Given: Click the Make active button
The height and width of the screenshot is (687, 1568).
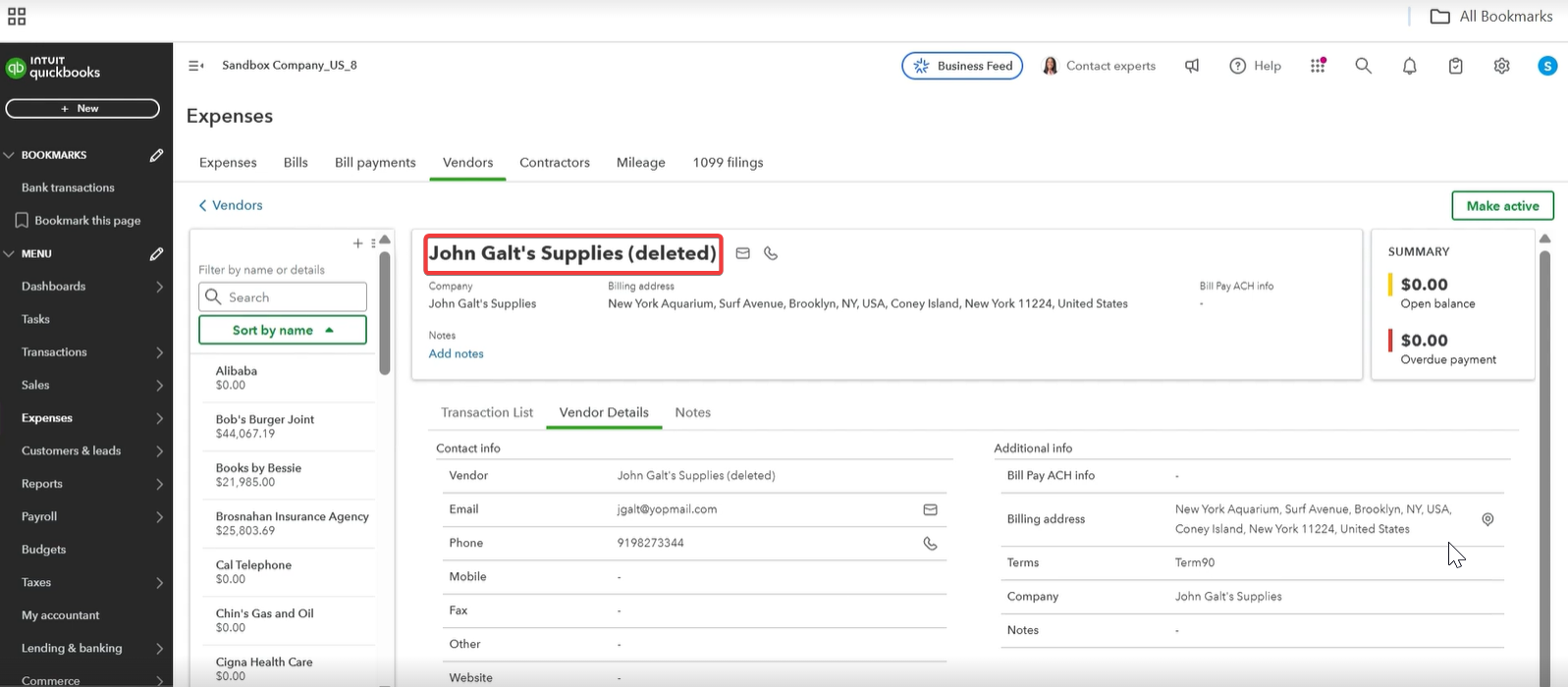Looking at the screenshot, I should pos(1502,206).
